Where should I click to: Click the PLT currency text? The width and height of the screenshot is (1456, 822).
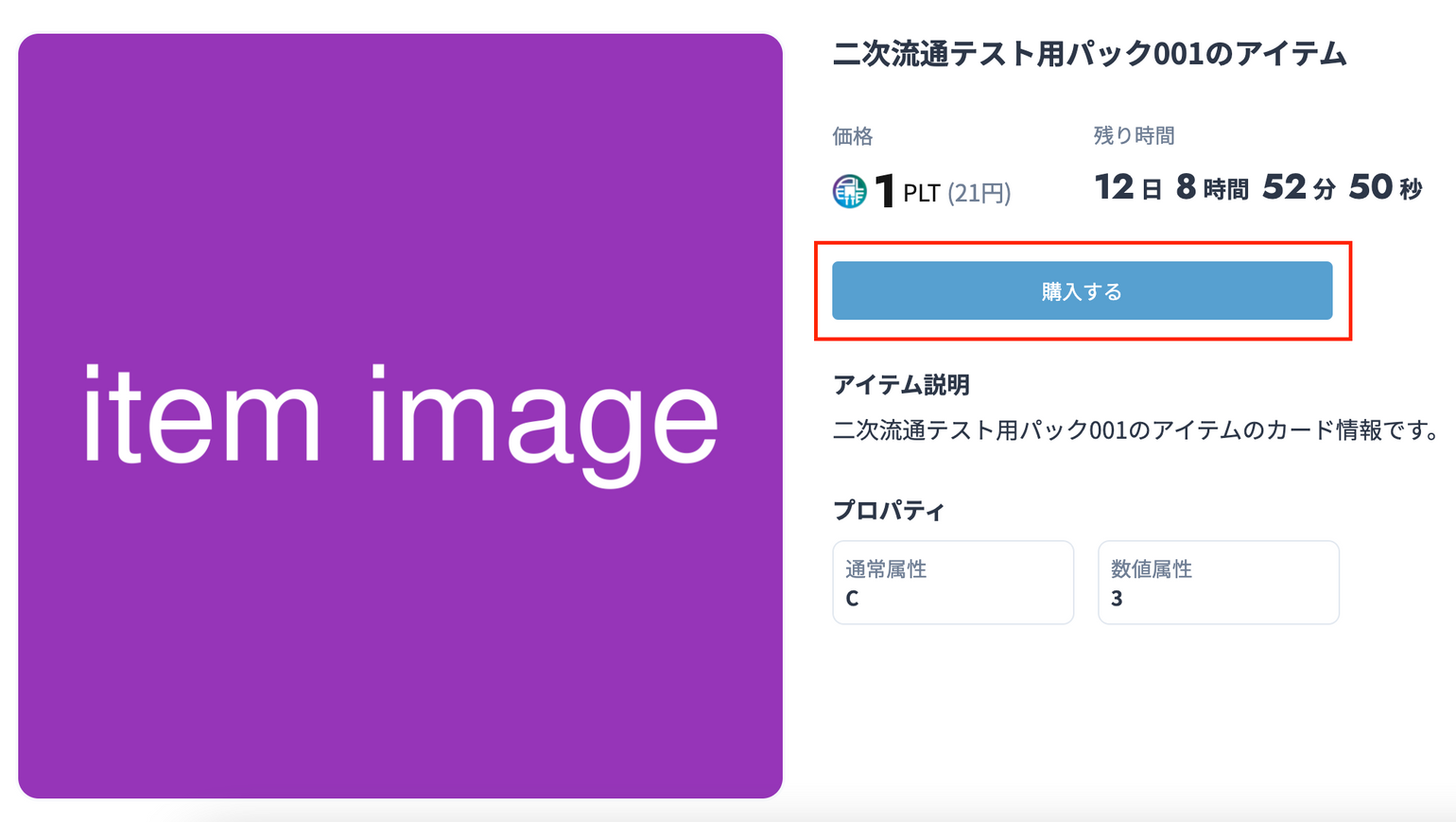click(921, 194)
